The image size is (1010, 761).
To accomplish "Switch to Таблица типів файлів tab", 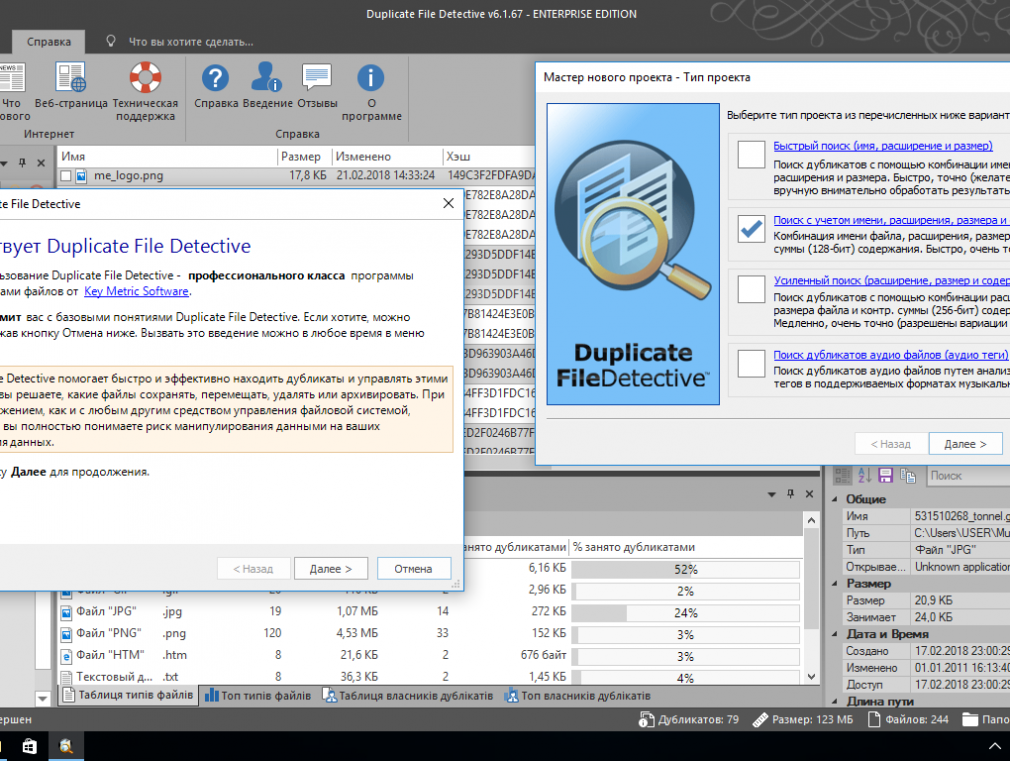I will tap(128, 695).
